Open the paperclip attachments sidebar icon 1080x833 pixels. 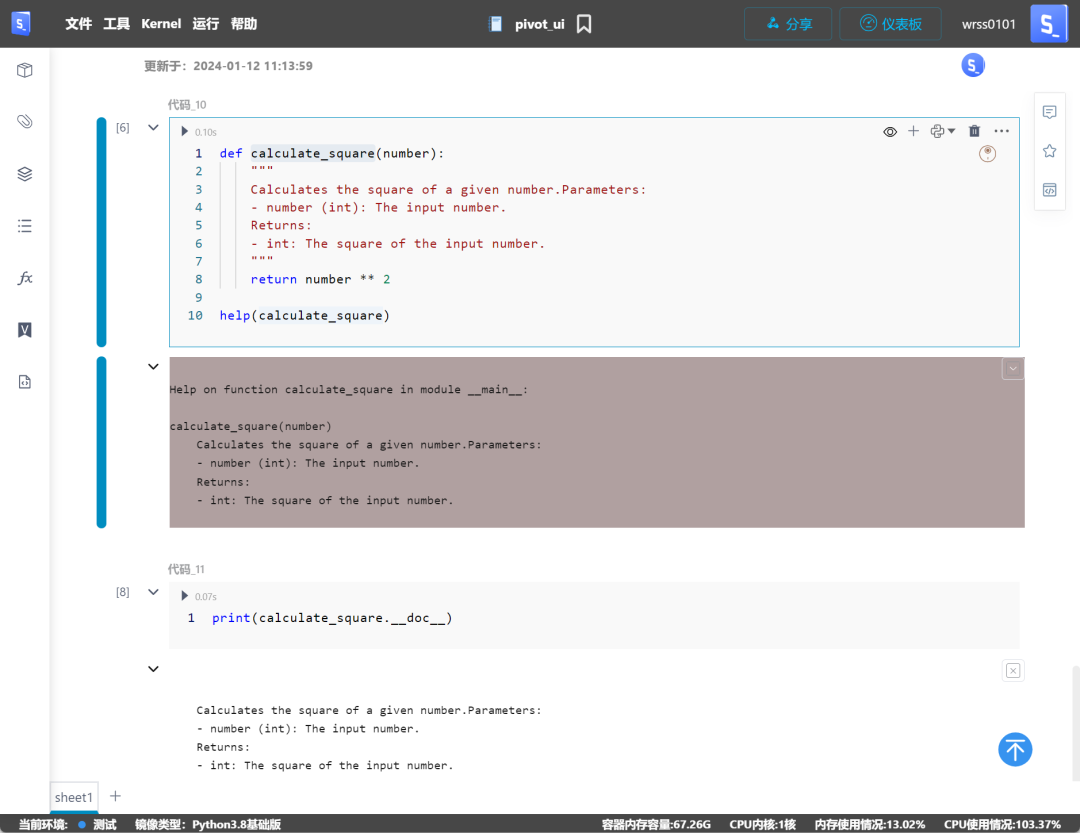click(25, 122)
